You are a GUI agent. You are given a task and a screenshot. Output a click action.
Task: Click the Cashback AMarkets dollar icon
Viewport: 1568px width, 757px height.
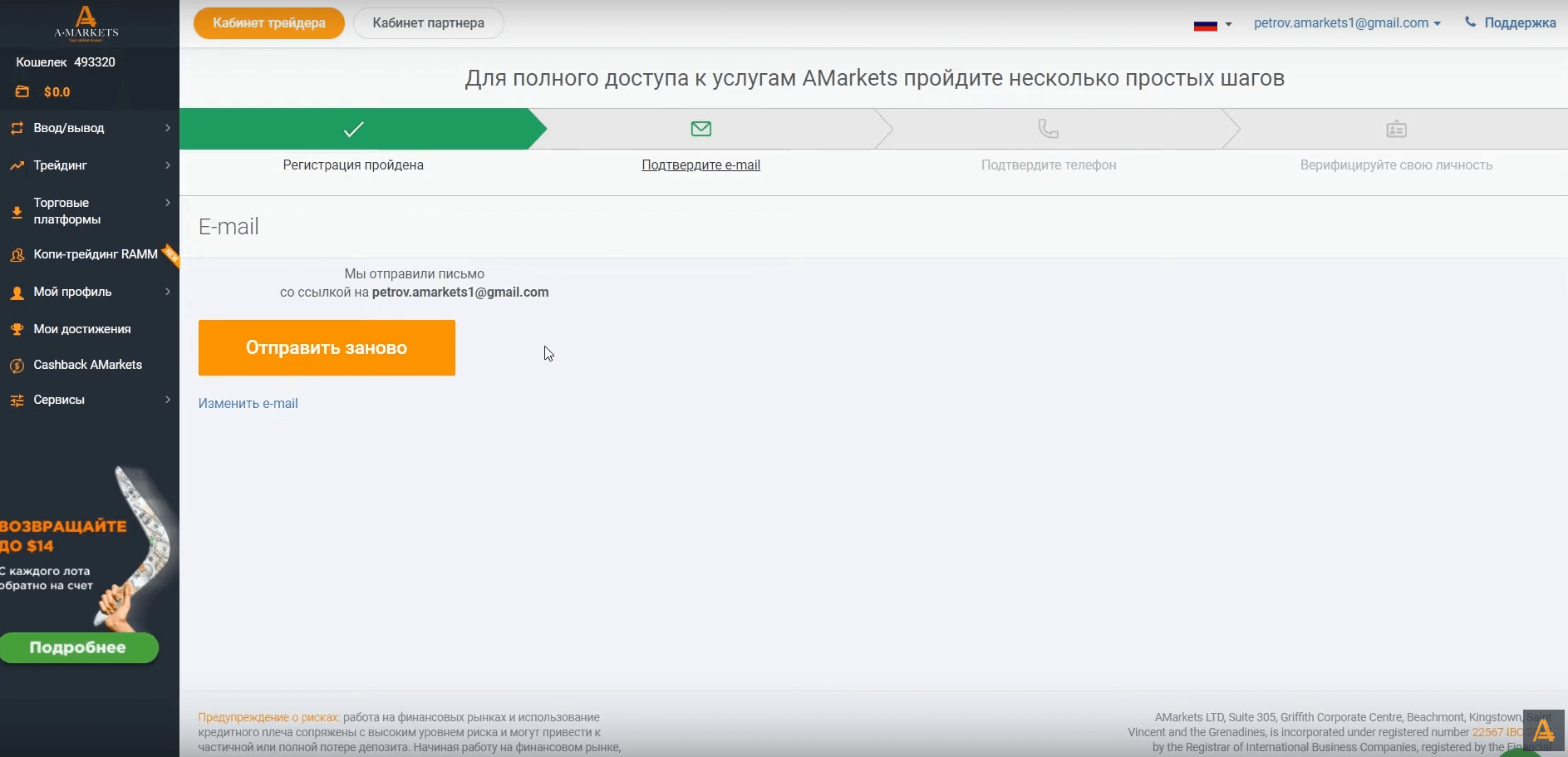pos(17,366)
